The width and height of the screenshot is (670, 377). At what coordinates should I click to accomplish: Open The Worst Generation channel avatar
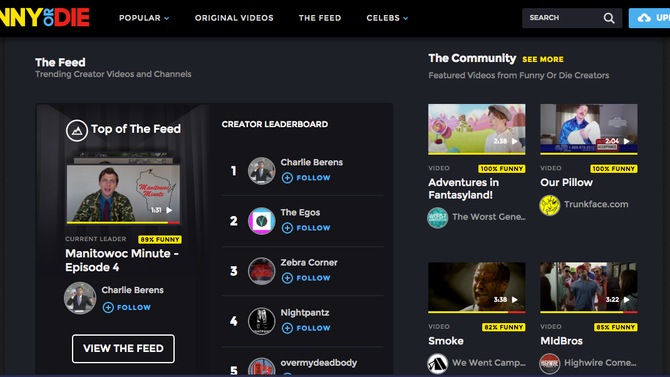click(438, 218)
